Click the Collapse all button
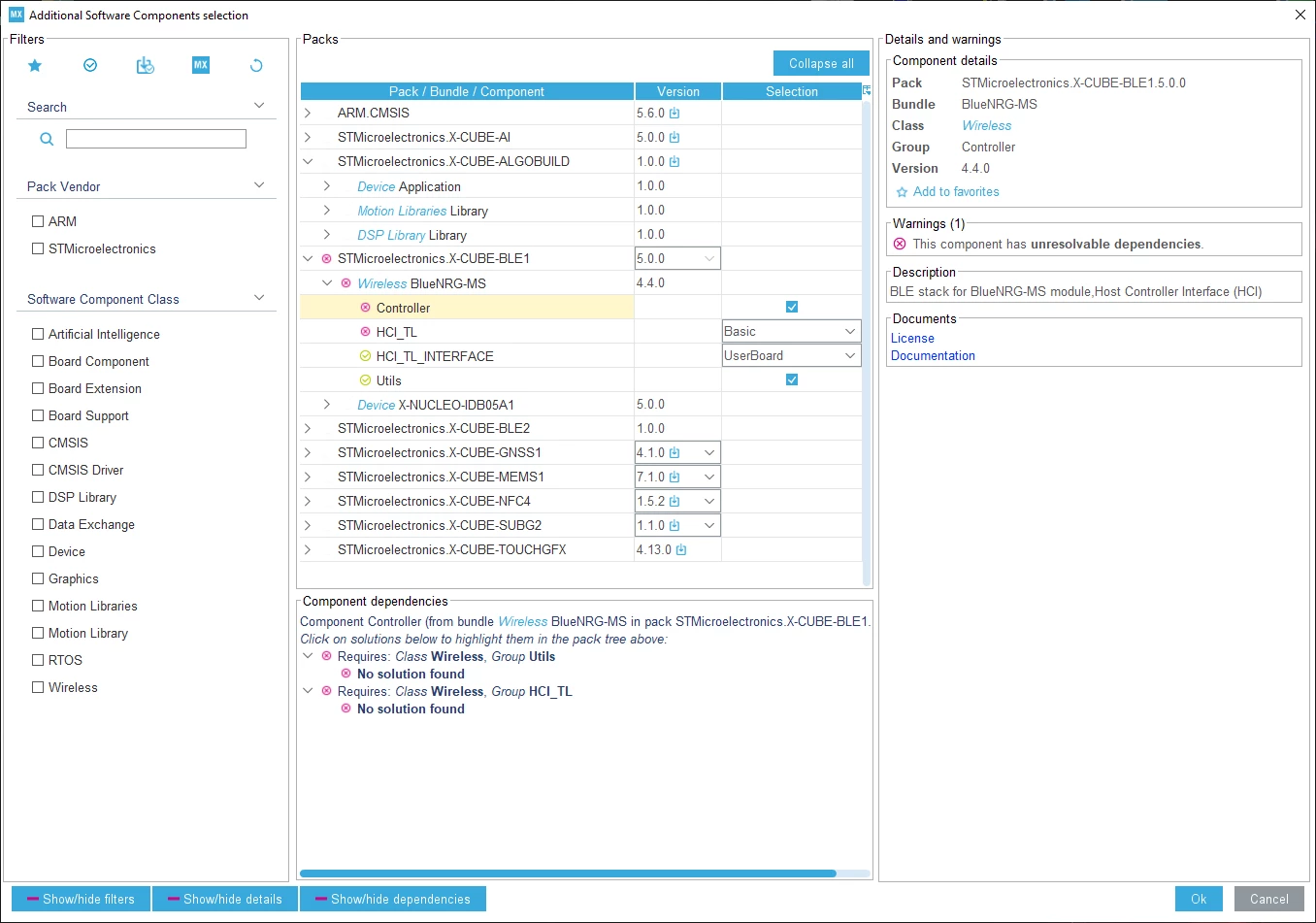The width and height of the screenshot is (1316, 923). 821,63
